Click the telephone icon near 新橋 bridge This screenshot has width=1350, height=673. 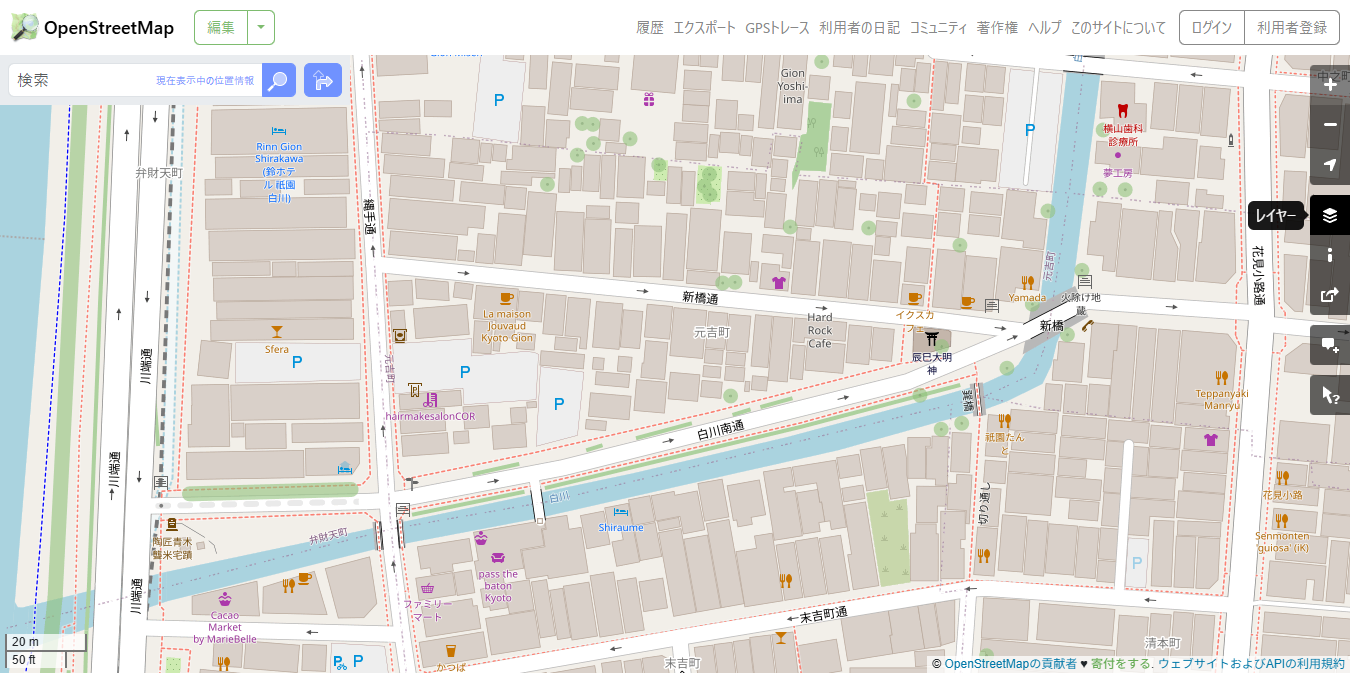1087,324
